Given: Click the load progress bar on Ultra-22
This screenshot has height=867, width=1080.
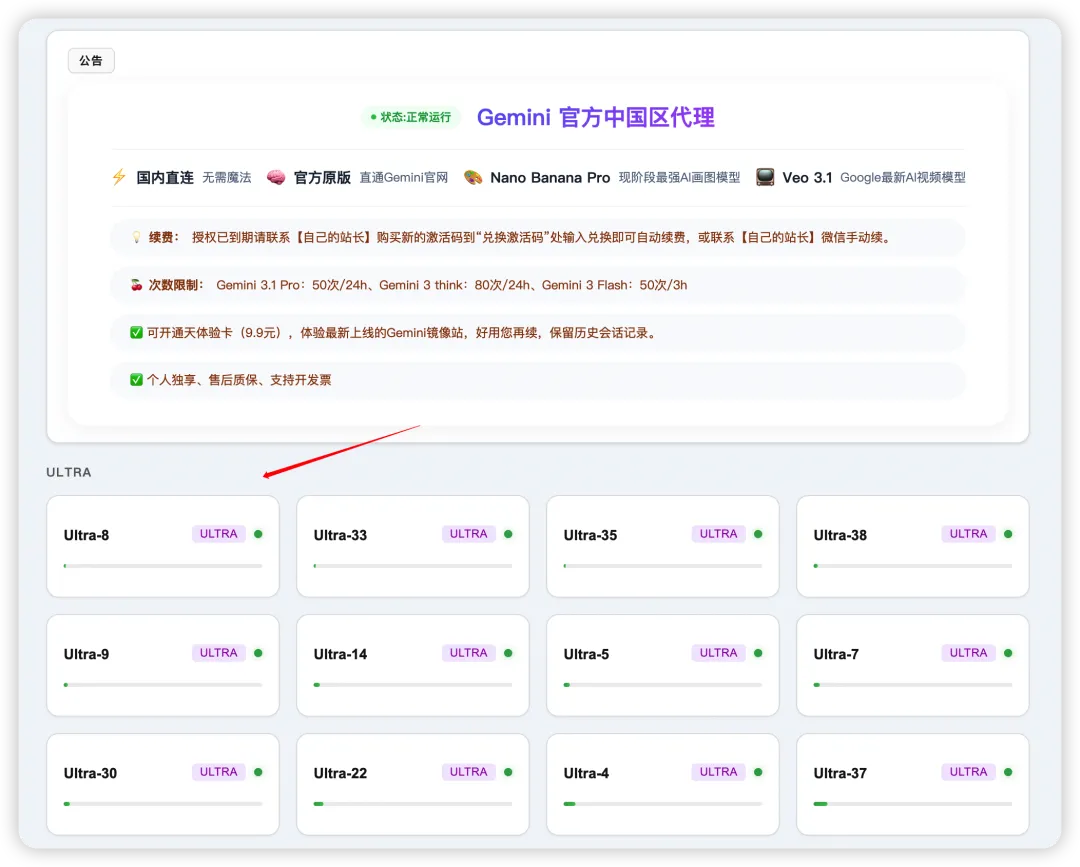Looking at the screenshot, I should 413,804.
